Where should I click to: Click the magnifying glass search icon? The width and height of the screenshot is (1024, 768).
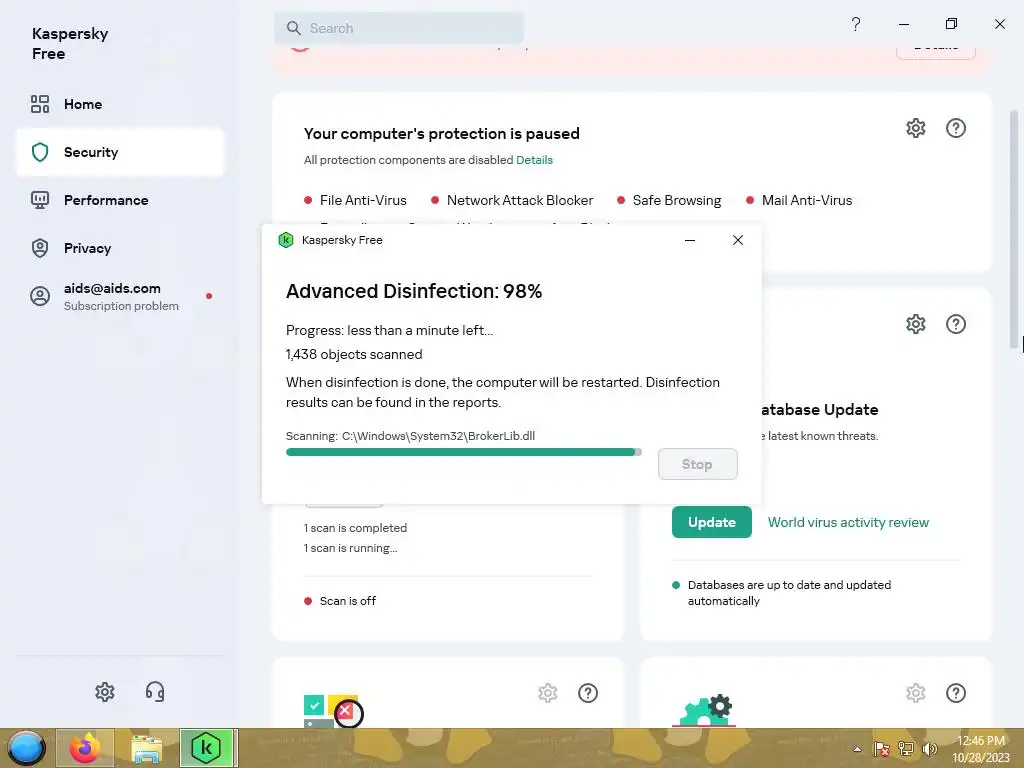click(x=294, y=28)
